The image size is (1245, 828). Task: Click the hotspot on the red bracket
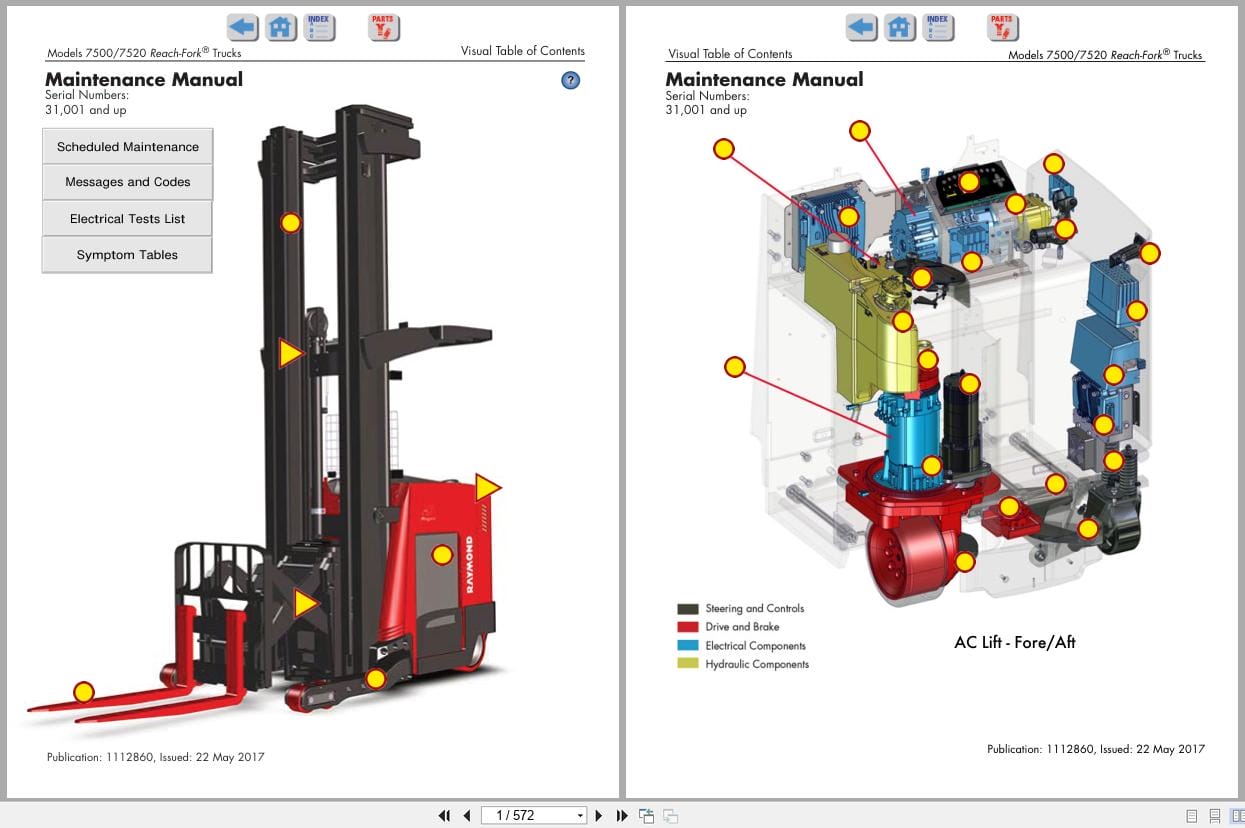[1009, 507]
